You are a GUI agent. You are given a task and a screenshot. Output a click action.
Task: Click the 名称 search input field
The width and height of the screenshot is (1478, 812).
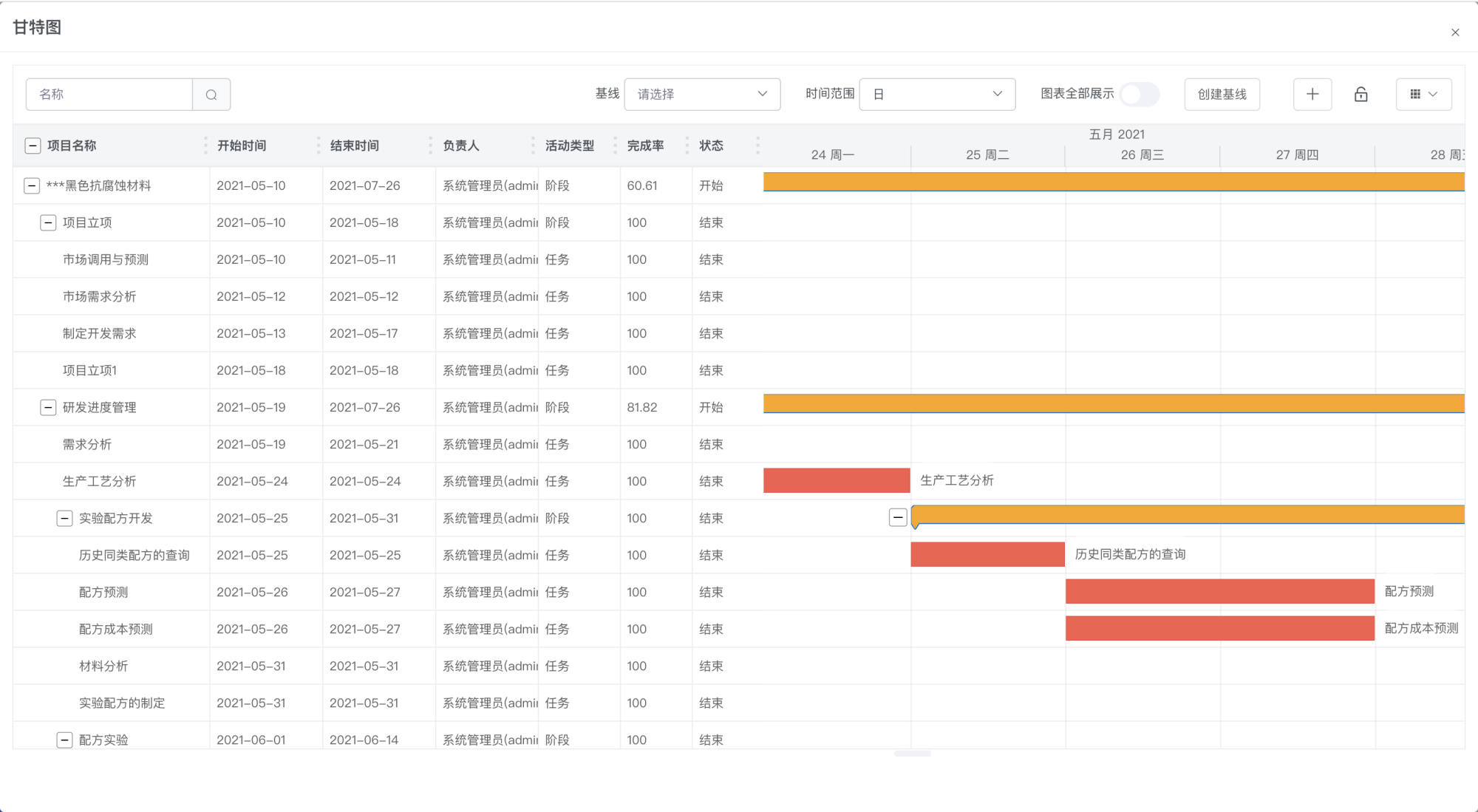coord(109,95)
